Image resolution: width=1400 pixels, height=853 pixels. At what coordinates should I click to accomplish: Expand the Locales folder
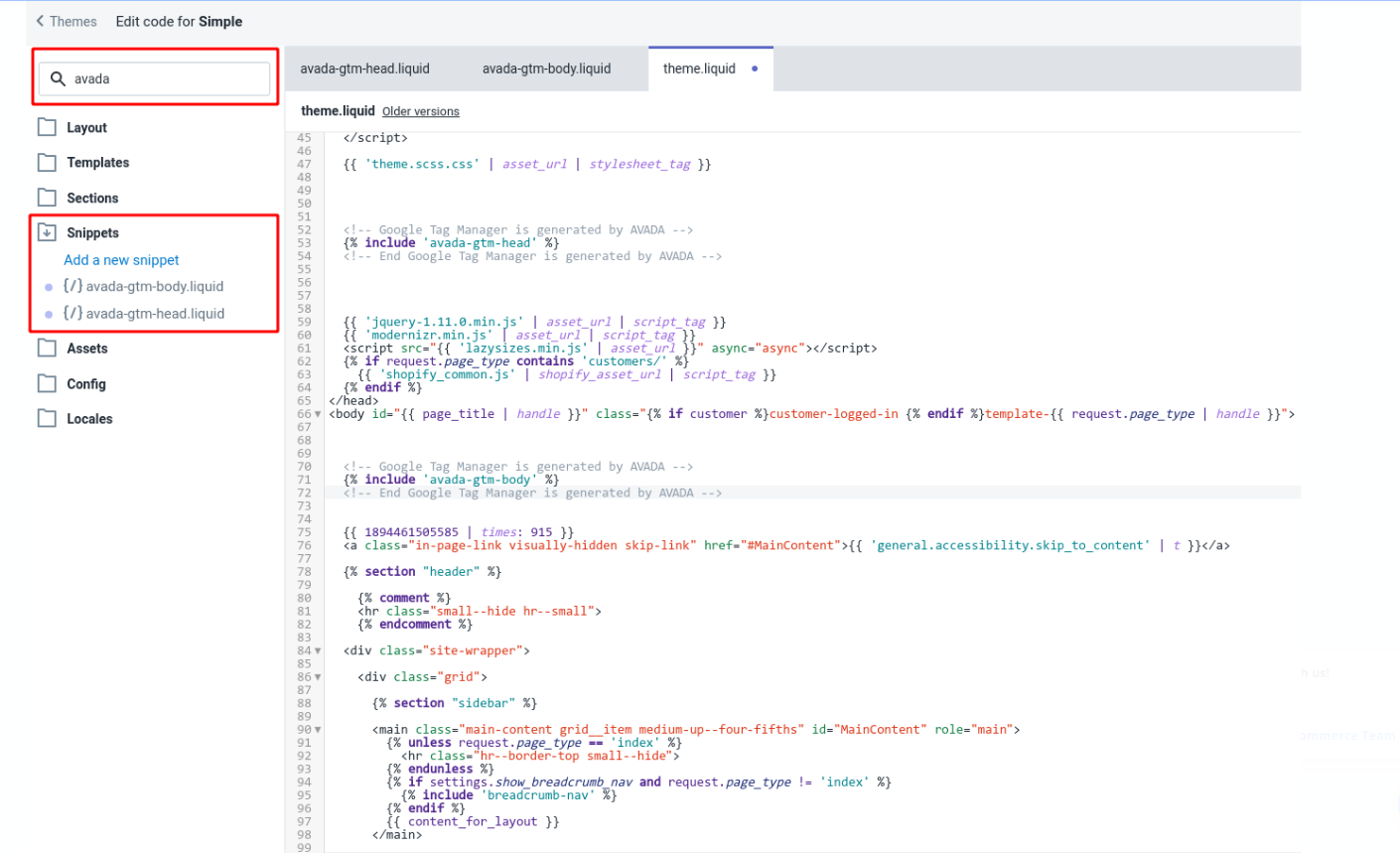pos(89,418)
